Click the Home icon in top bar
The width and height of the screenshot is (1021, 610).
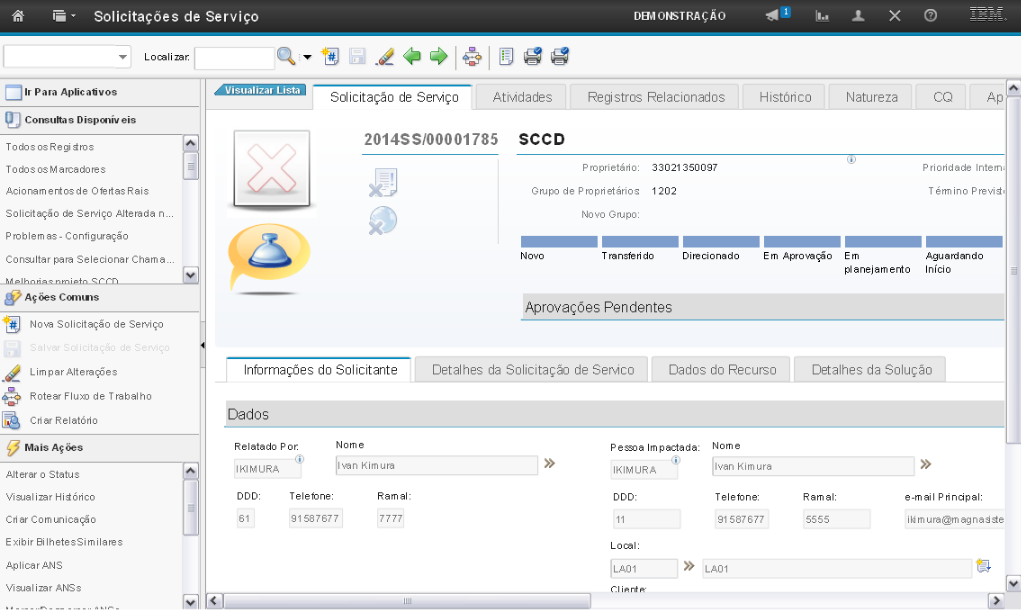pyautogui.click(x=17, y=16)
